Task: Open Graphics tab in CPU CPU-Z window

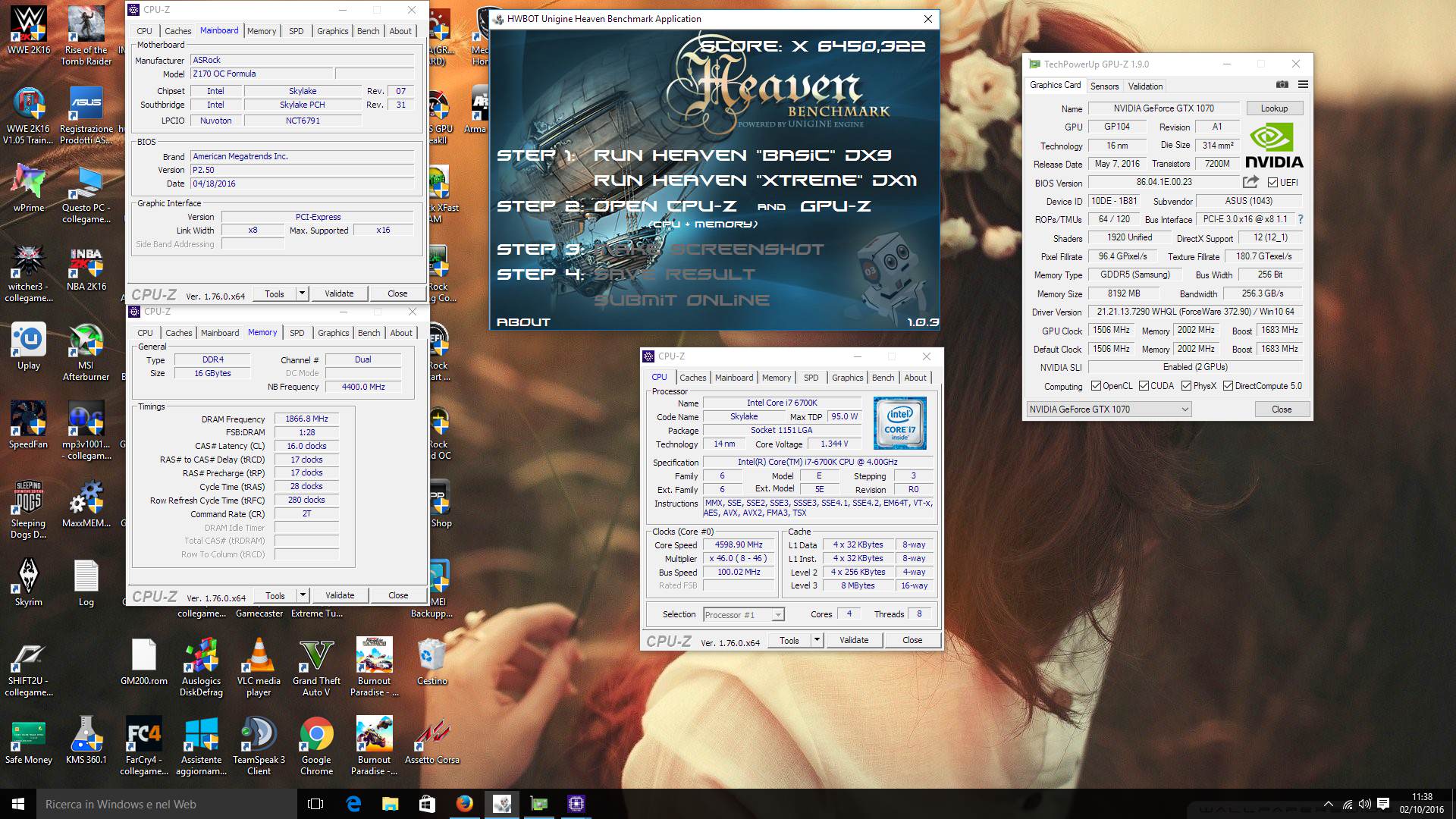Action: (x=847, y=378)
